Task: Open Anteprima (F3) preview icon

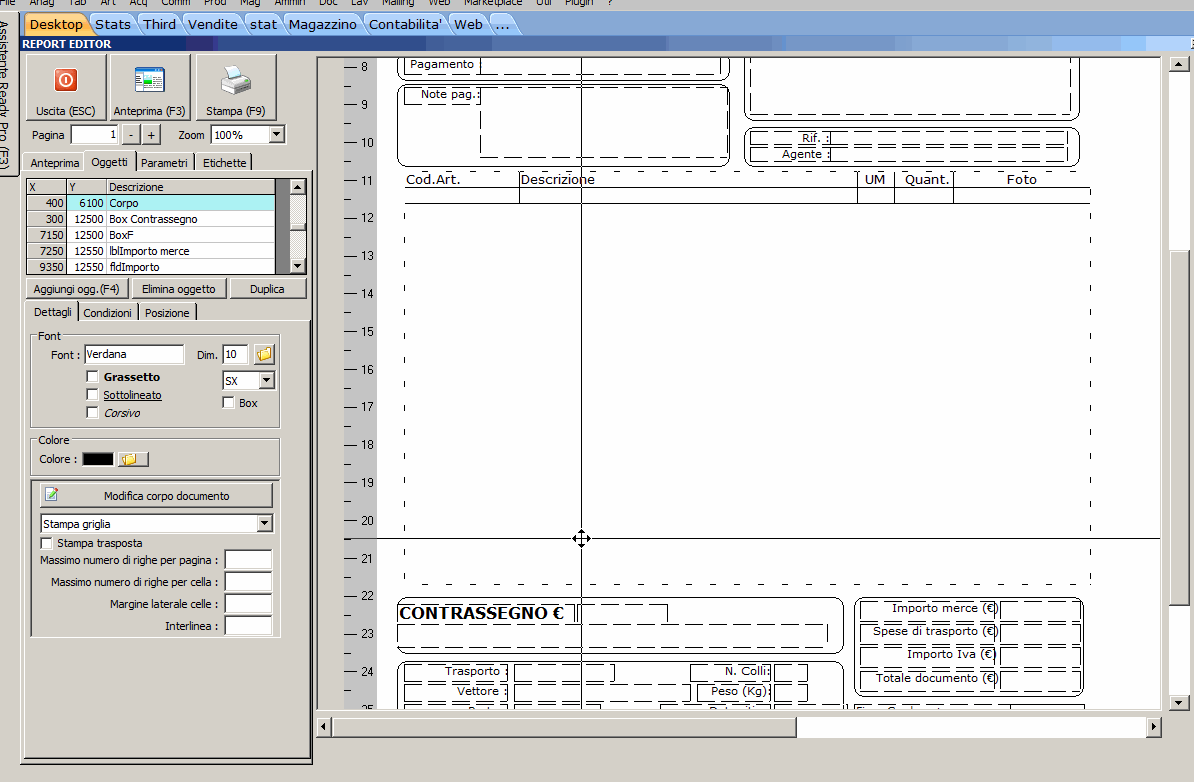Action: (x=149, y=81)
